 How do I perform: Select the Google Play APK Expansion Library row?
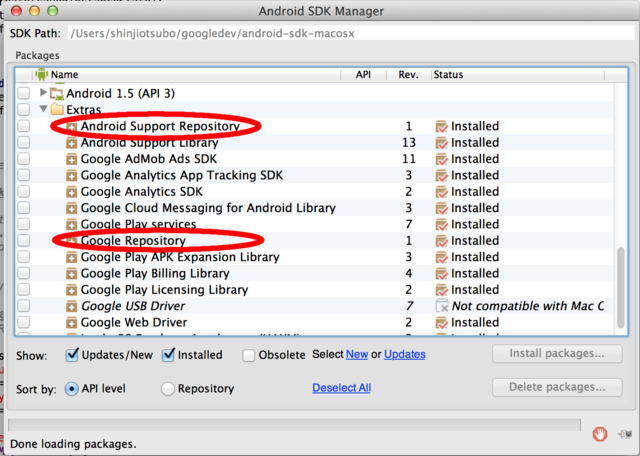[x=314, y=257]
